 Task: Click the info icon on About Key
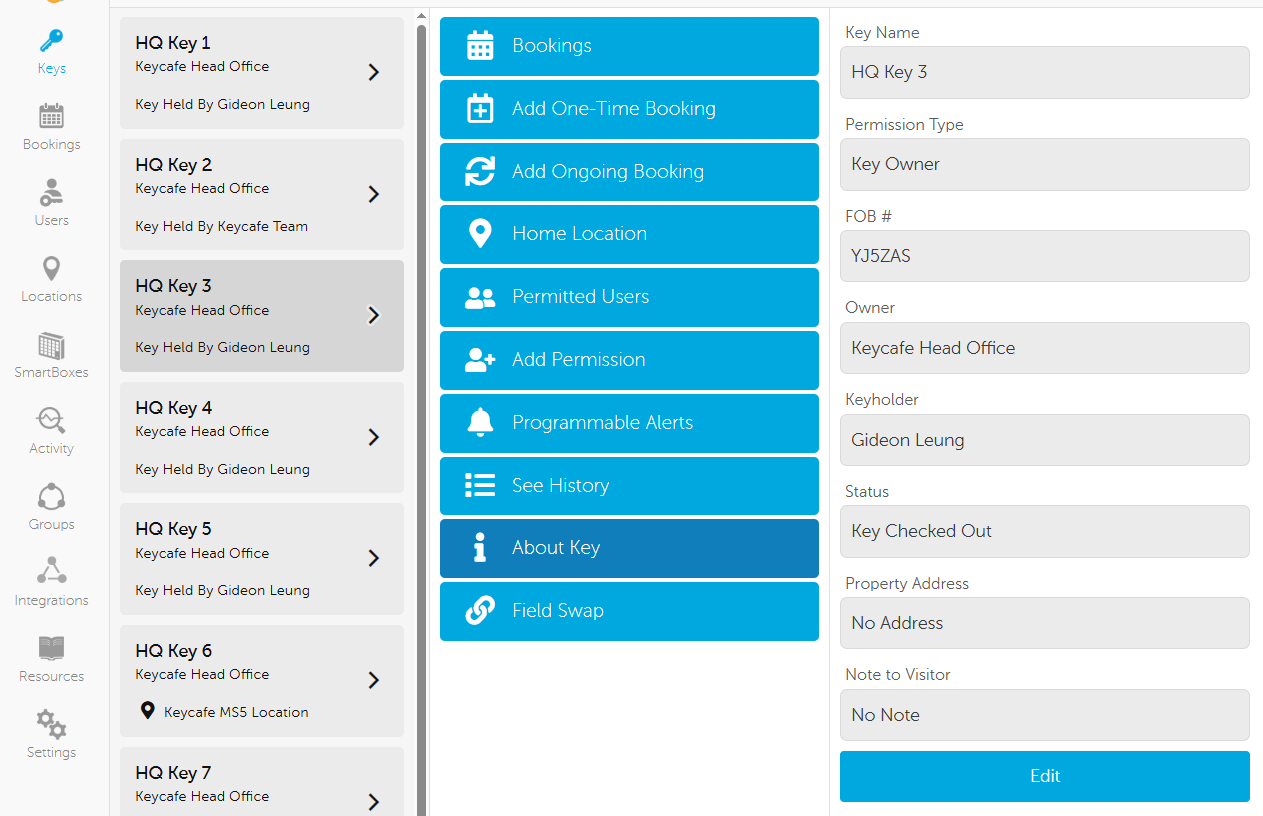pos(480,548)
